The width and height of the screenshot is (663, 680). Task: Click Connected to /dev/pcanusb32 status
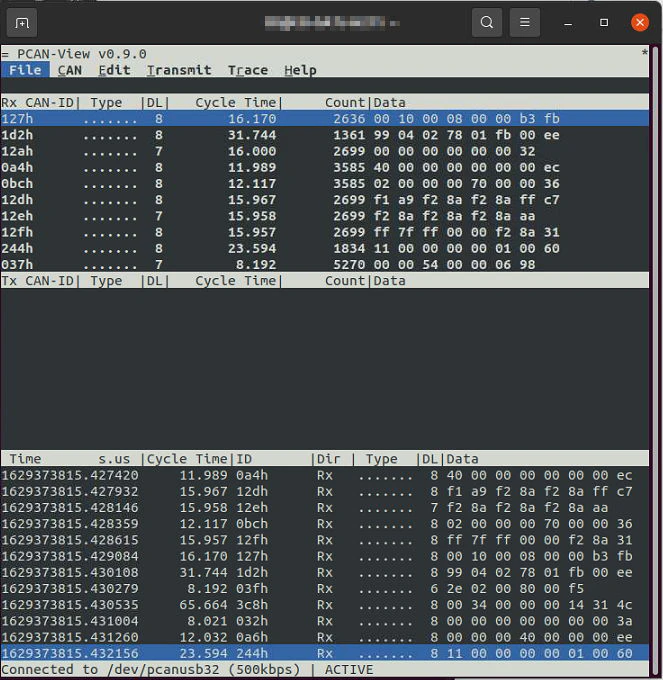[x=150, y=670]
